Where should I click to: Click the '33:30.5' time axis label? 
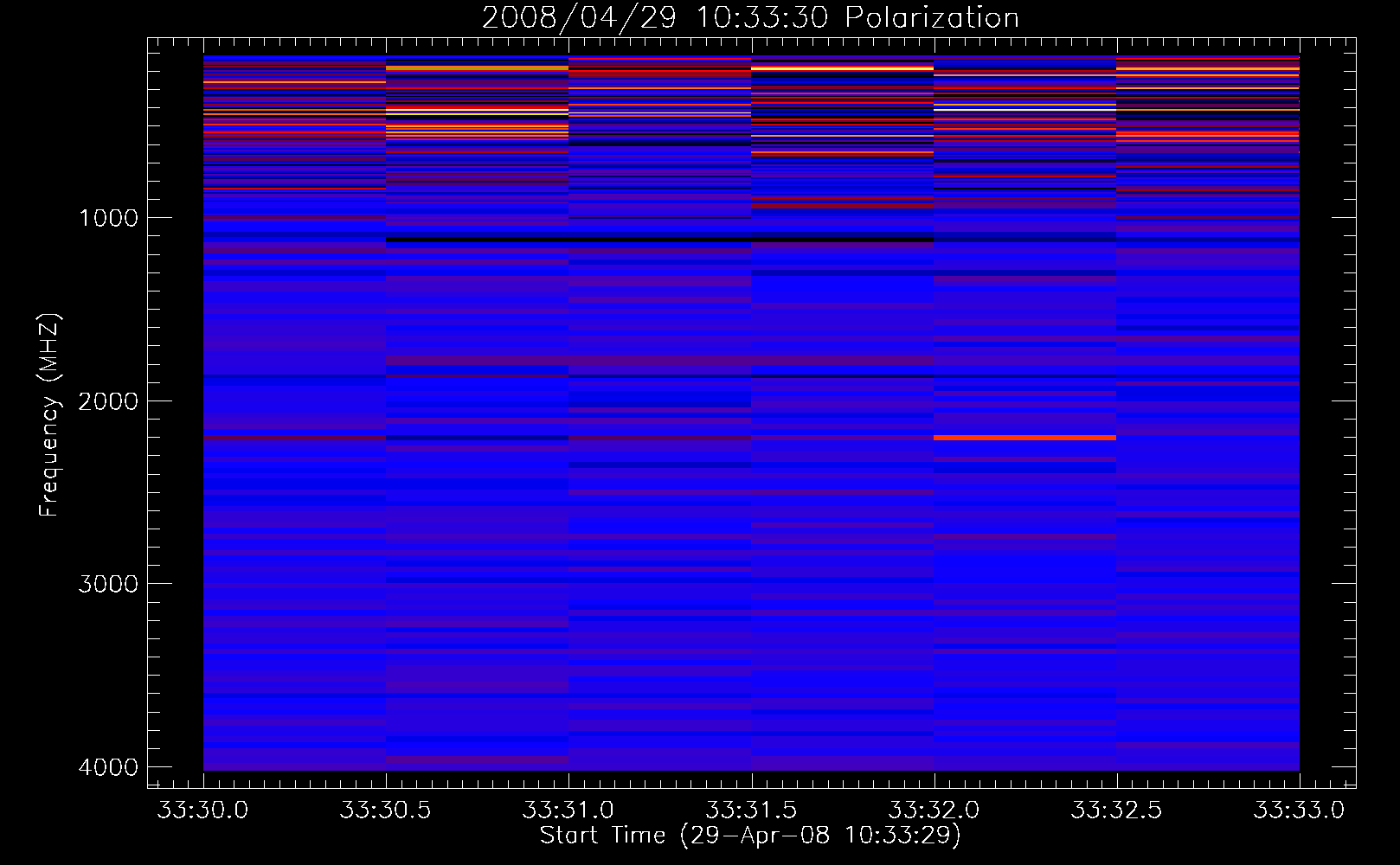386,810
